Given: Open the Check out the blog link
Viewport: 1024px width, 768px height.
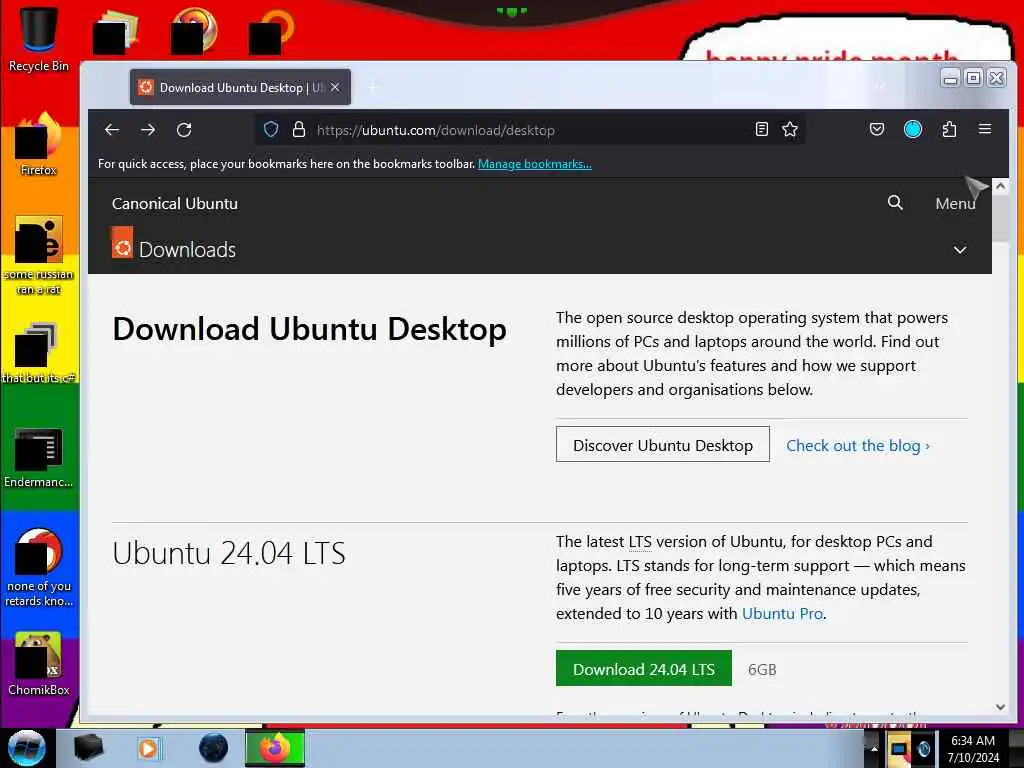Looking at the screenshot, I should pyautogui.click(x=858, y=445).
